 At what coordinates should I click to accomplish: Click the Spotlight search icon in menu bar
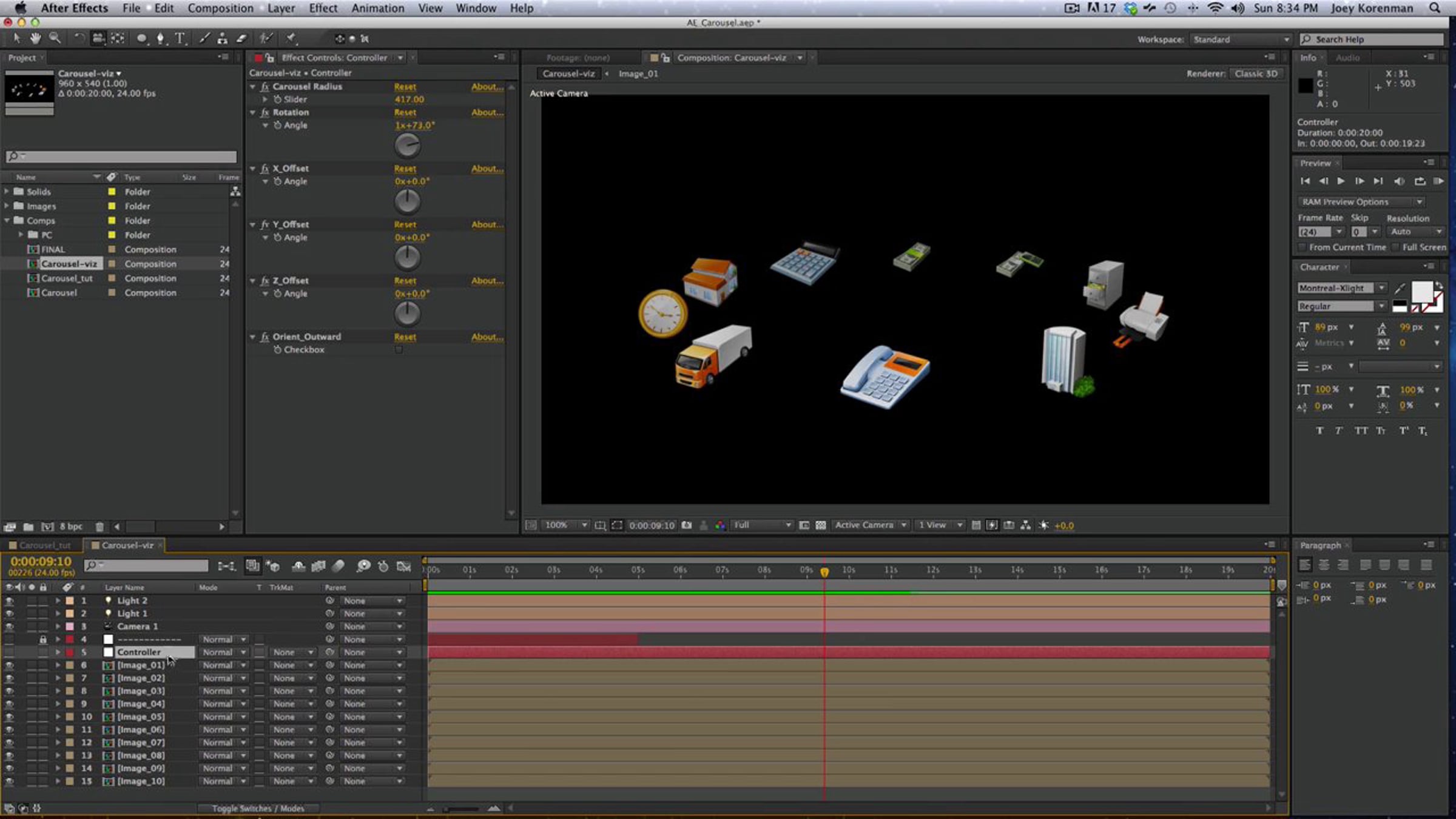1435,8
